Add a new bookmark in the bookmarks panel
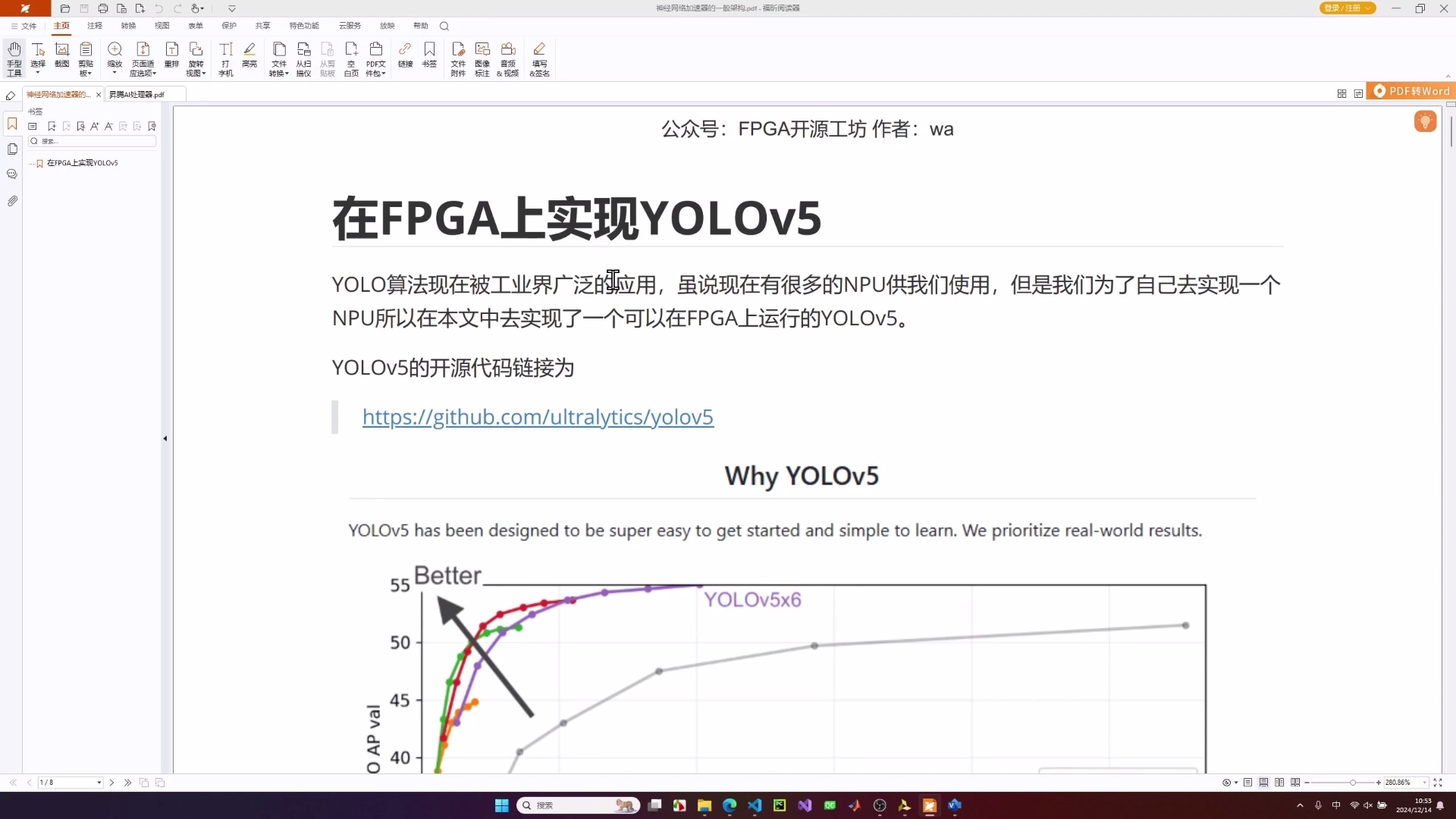Viewport: 1456px width, 819px height. (x=52, y=126)
